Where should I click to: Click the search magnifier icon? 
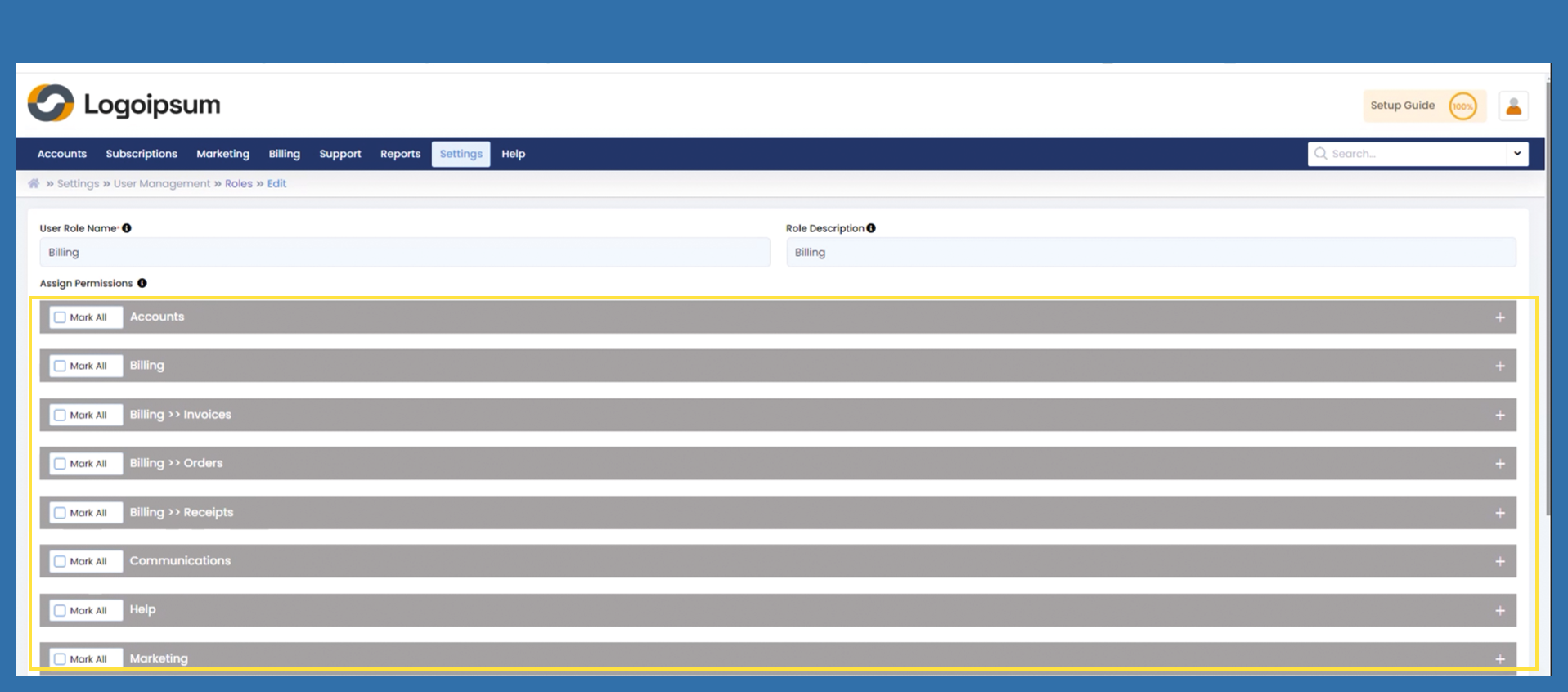coord(1320,154)
